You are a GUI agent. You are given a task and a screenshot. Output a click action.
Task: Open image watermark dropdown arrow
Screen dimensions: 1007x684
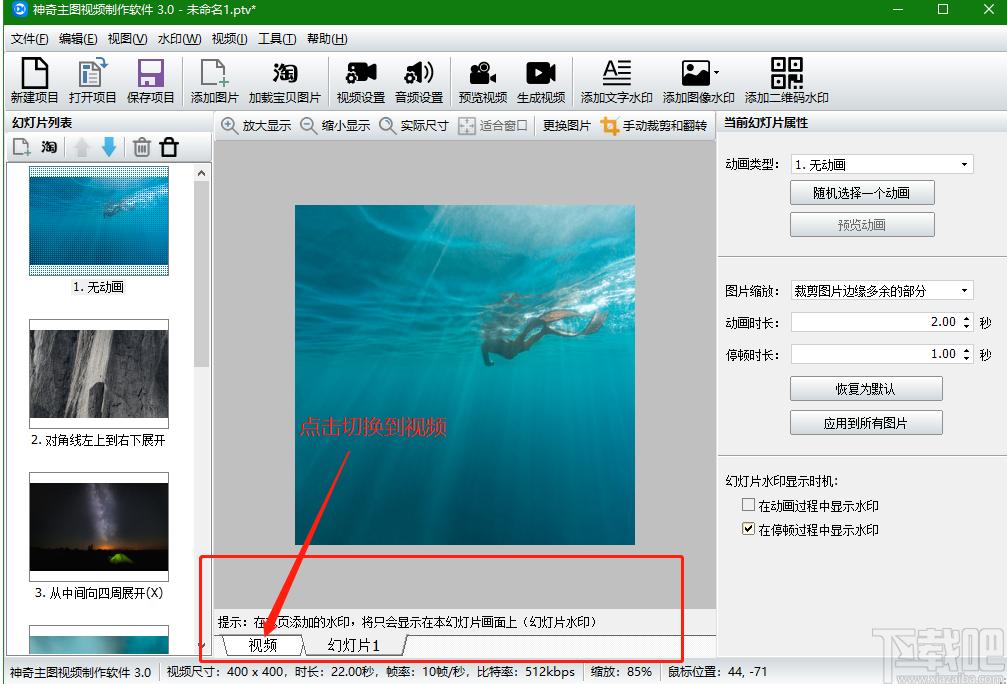click(717, 72)
